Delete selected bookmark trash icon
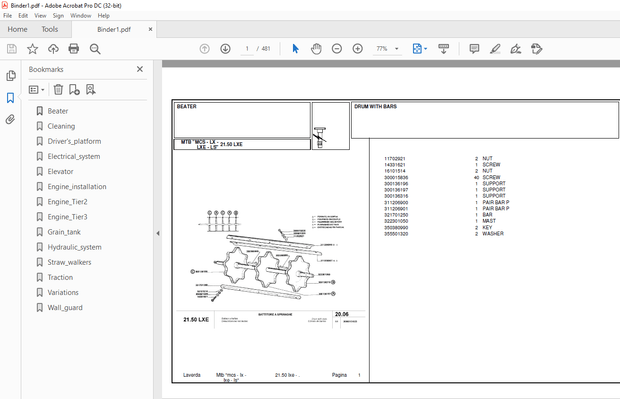 58,90
